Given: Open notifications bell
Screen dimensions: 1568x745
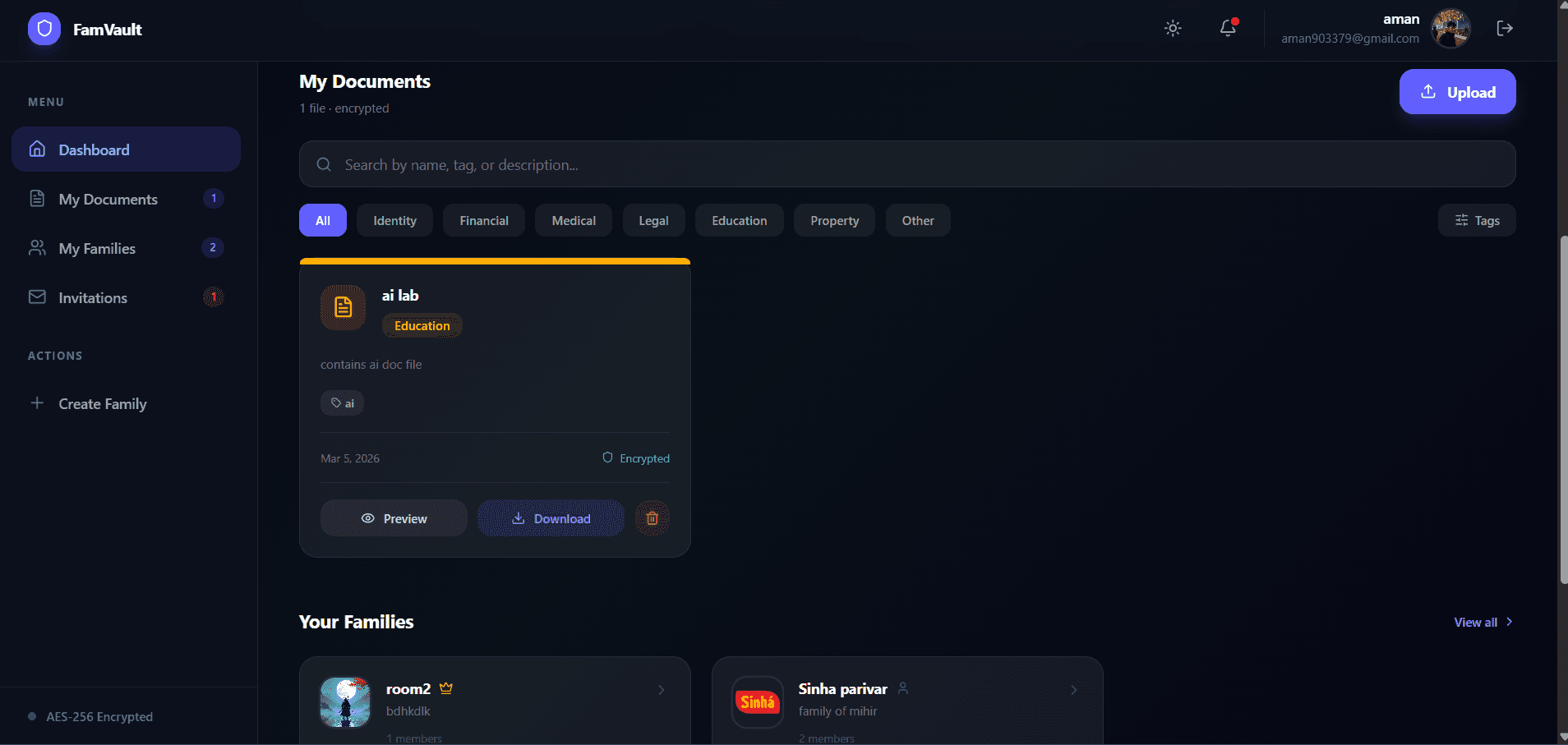Looking at the screenshot, I should [1228, 28].
